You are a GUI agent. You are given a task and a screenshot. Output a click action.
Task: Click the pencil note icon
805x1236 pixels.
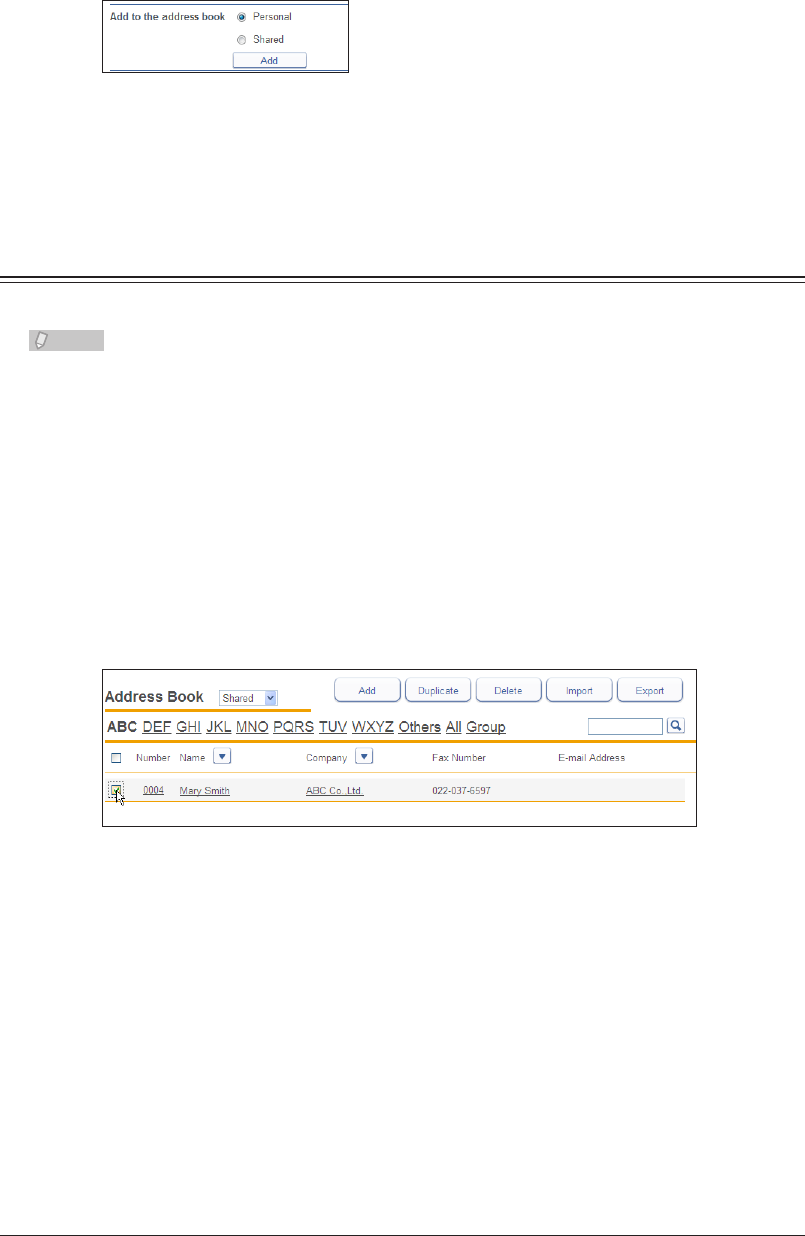[x=41, y=342]
